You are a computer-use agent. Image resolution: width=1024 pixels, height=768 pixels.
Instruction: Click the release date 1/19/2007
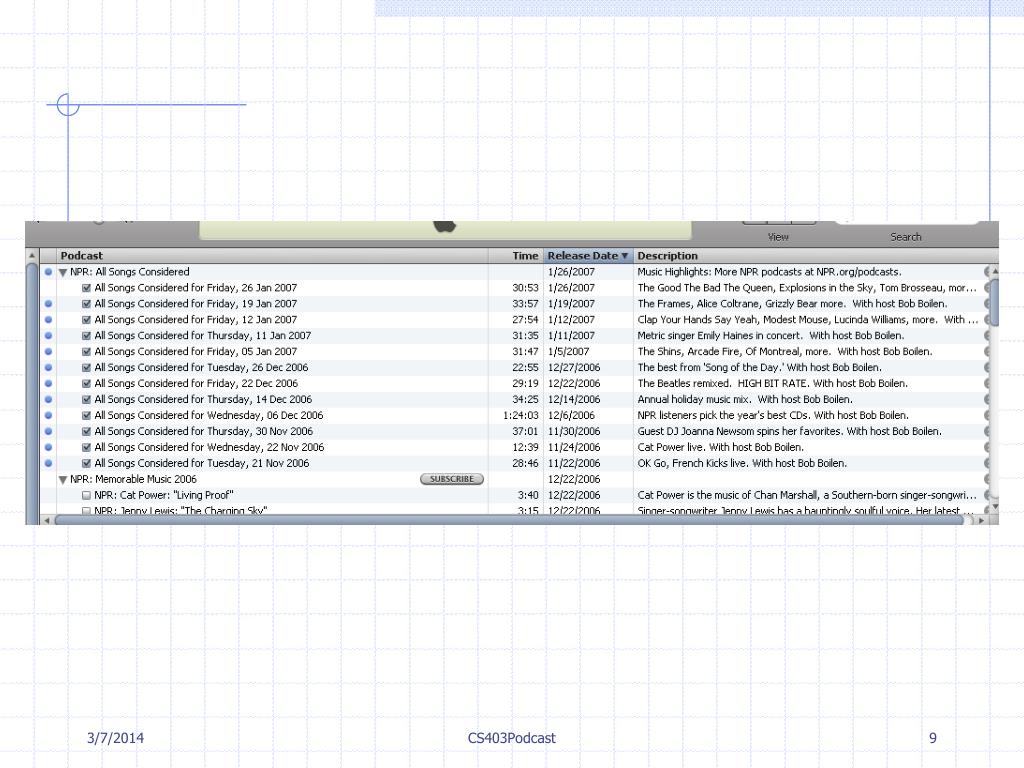pos(571,304)
